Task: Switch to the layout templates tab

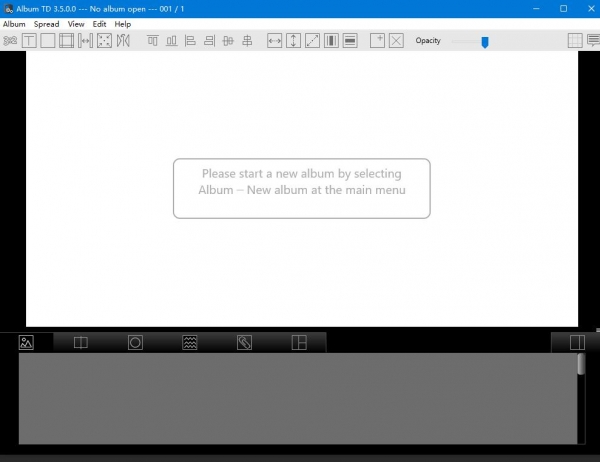Action: coord(299,343)
